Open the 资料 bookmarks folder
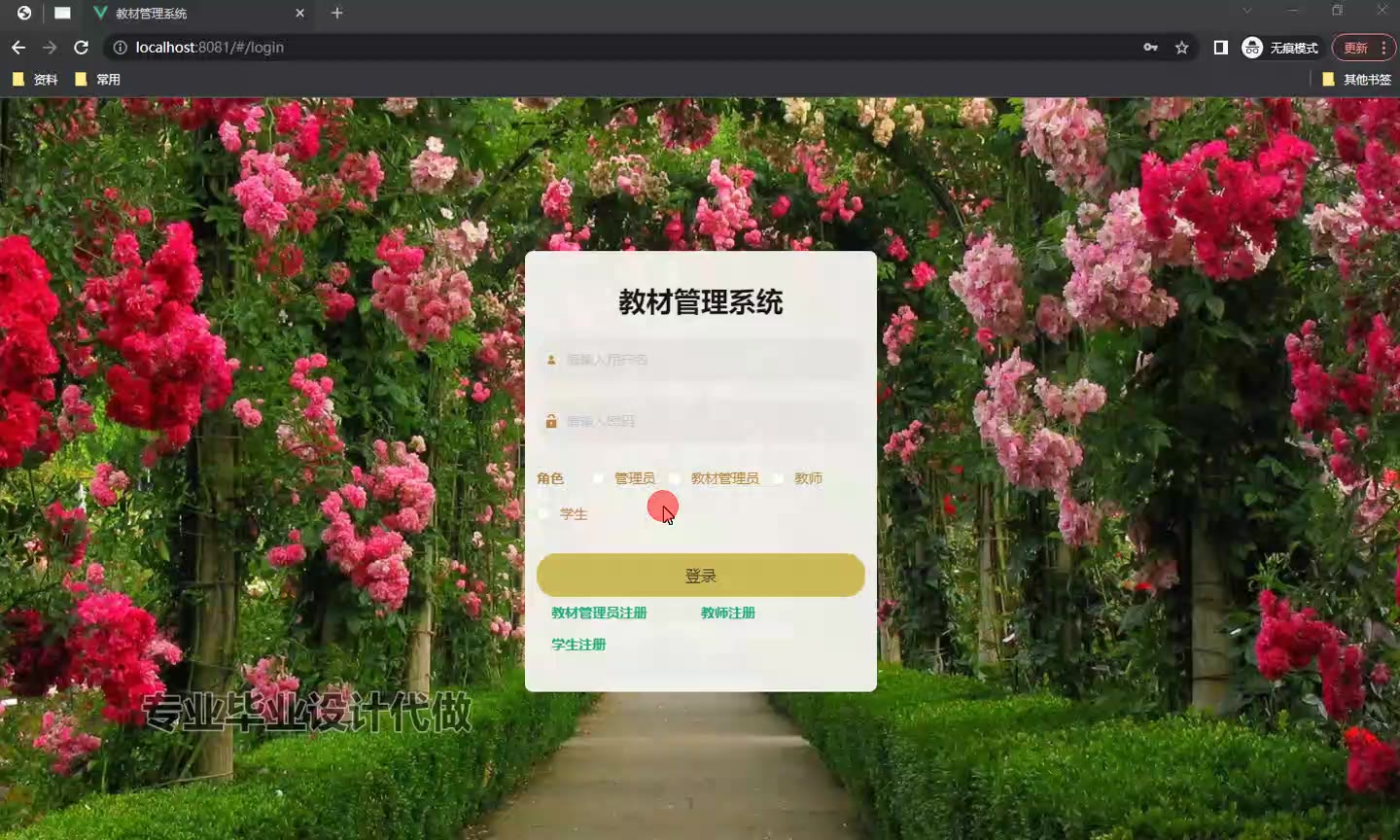This screenshot has height=840, width=1400. click(35, 80)
